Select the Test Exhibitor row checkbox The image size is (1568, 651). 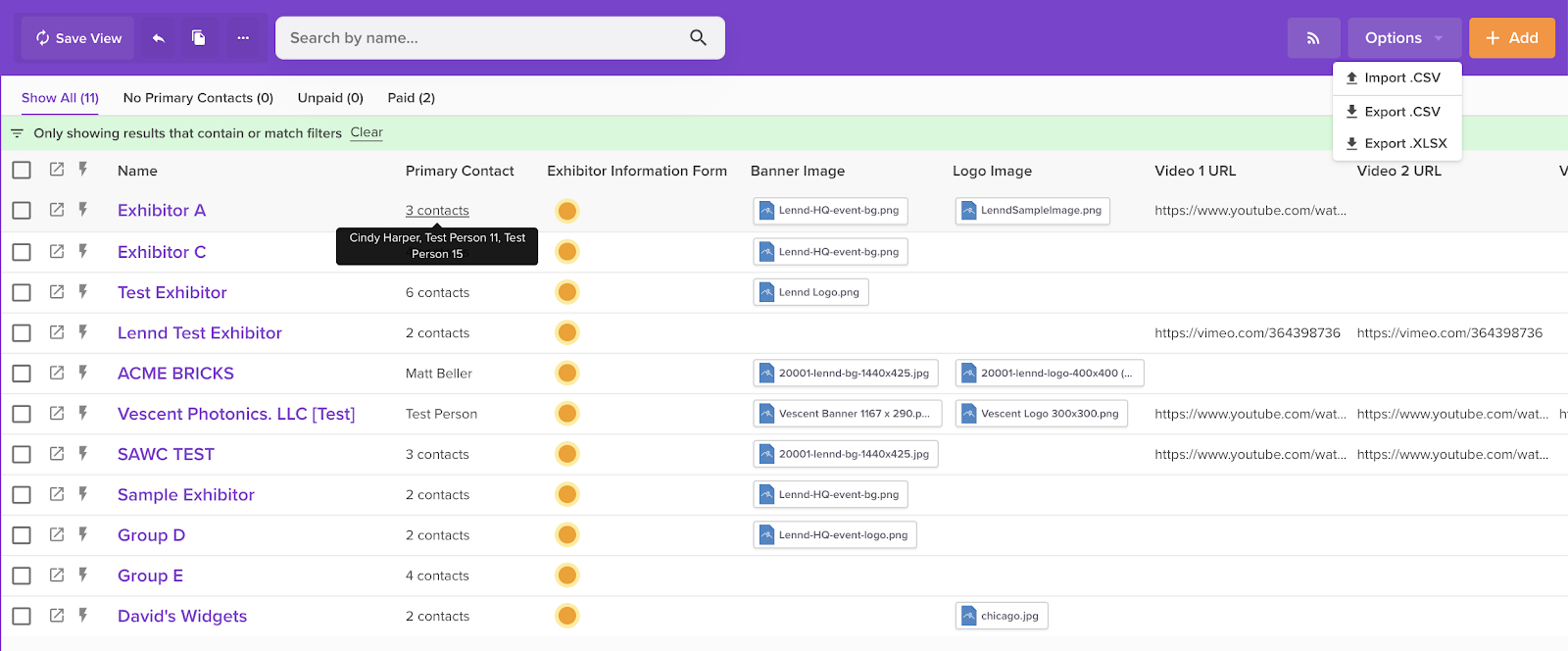click(x=22, y=292)
